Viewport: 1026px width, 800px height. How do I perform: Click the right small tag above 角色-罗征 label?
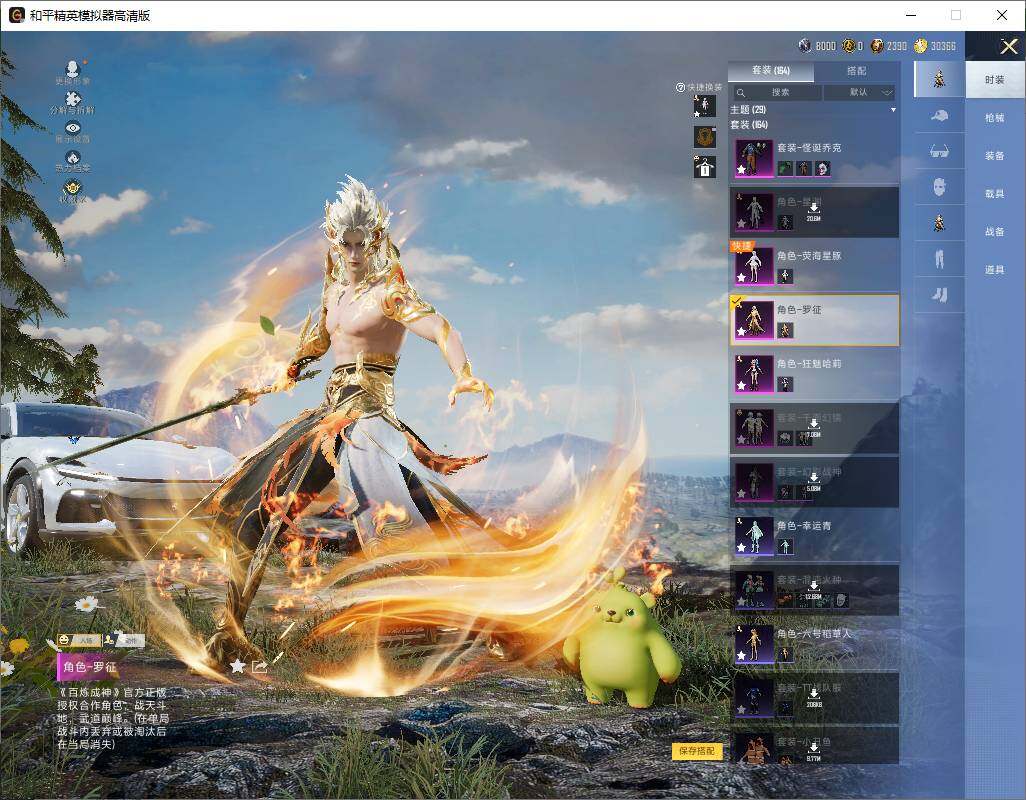(125, 640)
